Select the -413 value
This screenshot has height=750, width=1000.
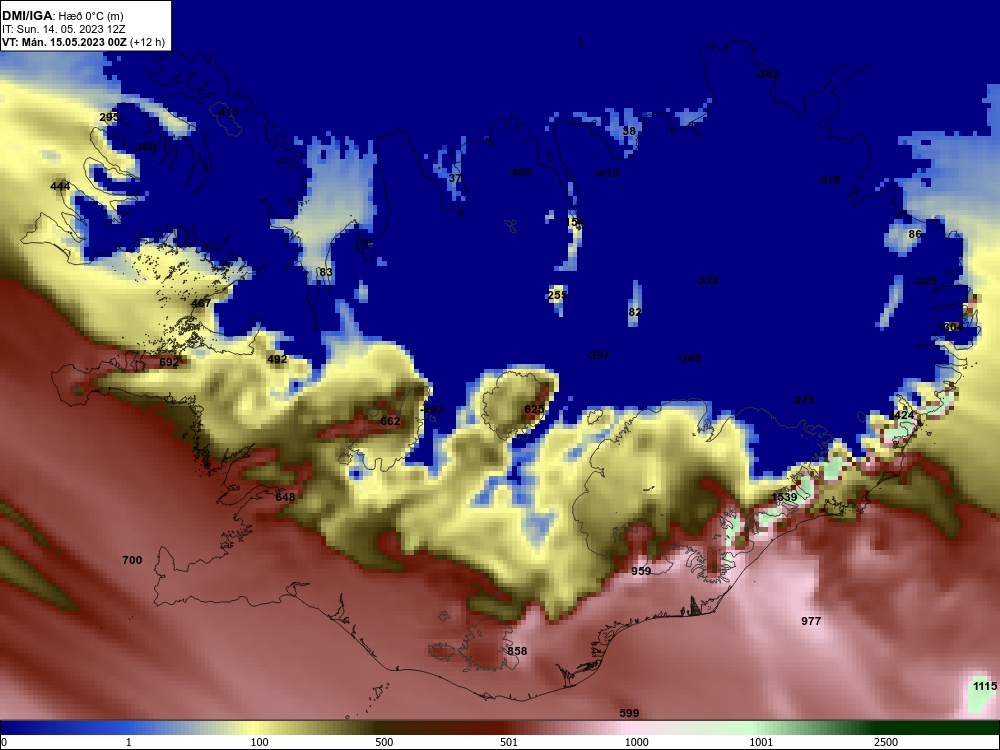click(226, 112)
